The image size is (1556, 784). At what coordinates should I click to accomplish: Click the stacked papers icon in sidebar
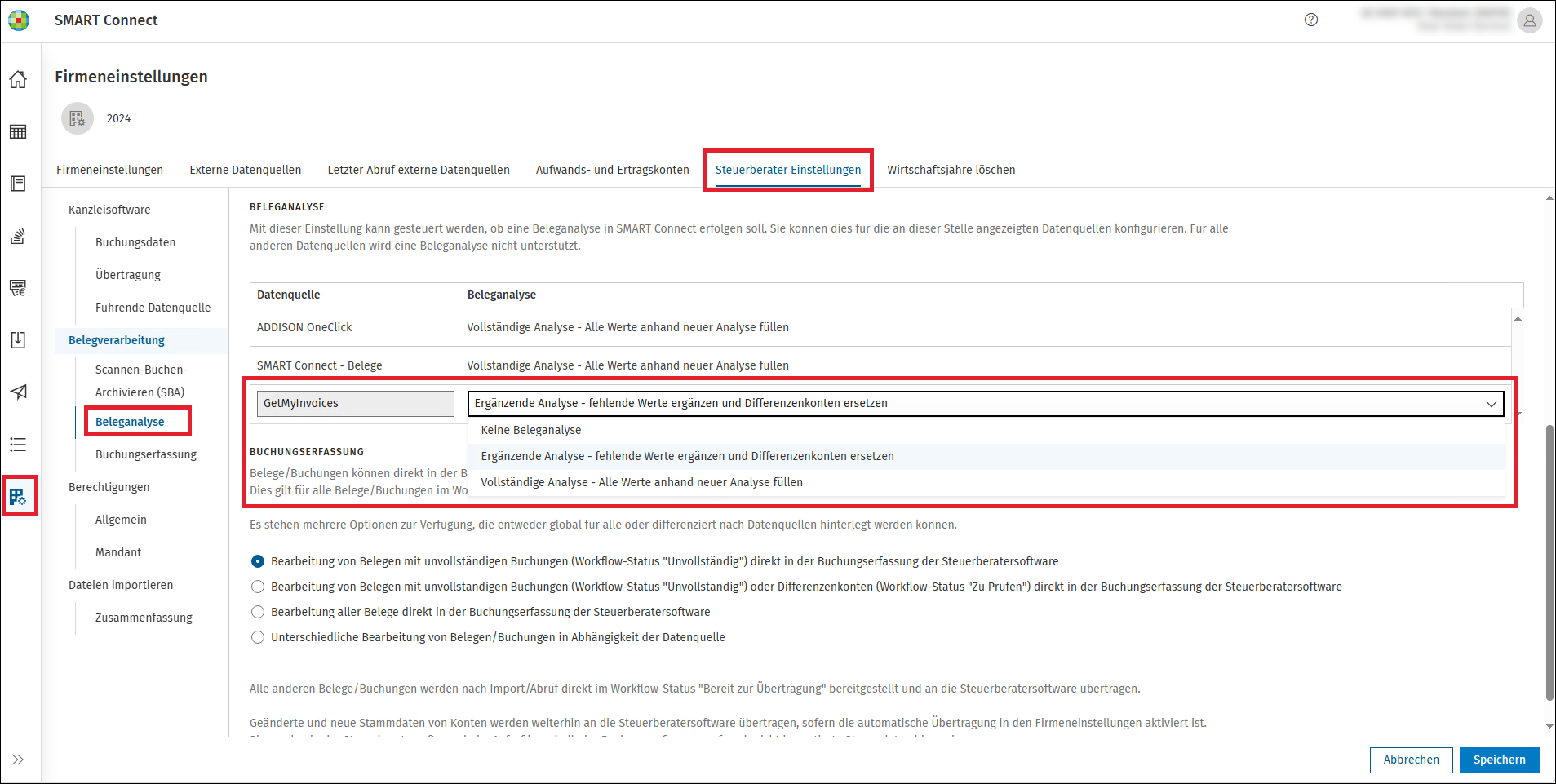[x=18, y=236]
